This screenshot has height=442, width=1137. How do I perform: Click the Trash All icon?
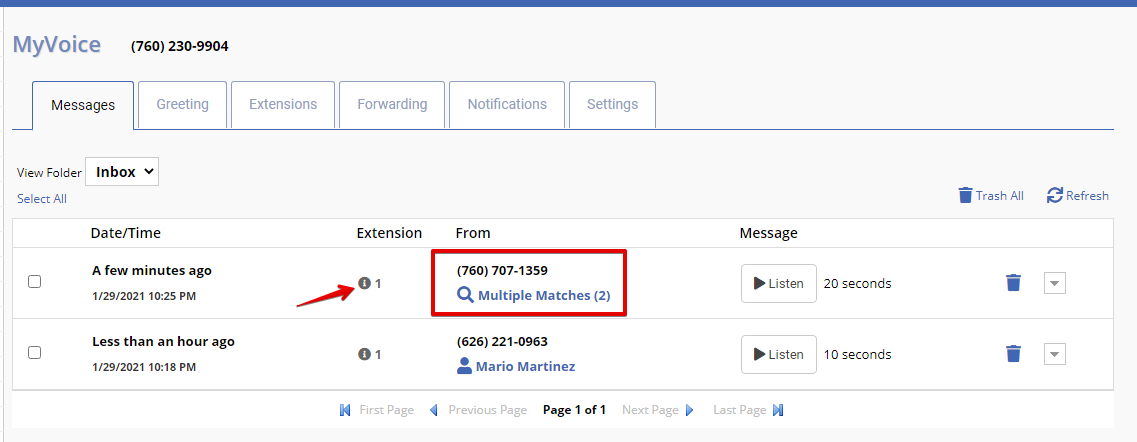point(965,195)
